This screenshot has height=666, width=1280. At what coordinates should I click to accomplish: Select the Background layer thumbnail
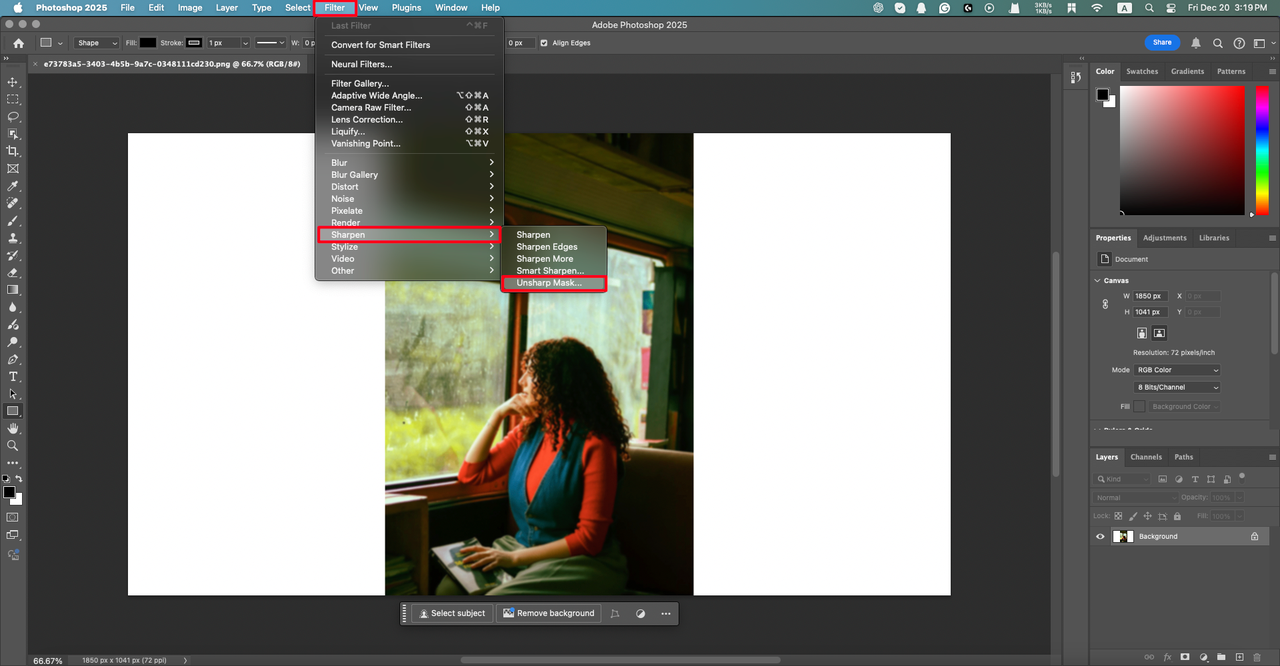[x=1122, y=536]
